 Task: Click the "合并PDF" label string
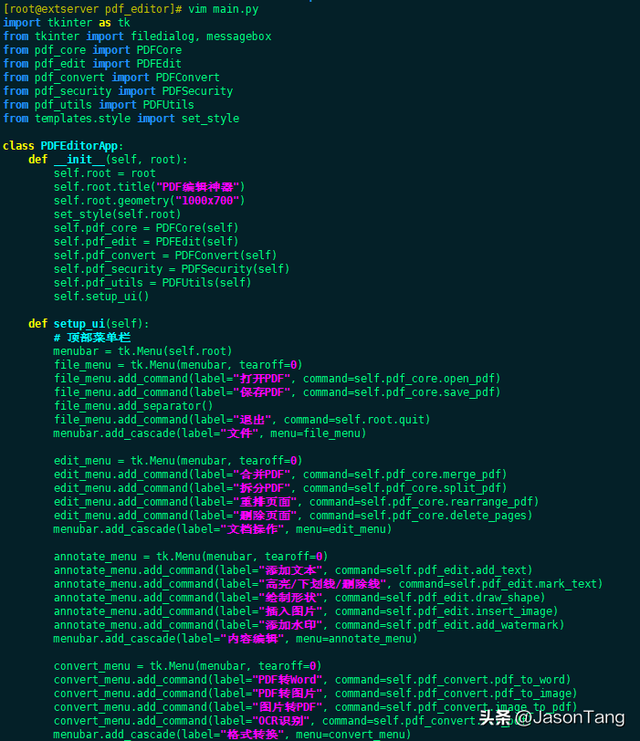262,475
